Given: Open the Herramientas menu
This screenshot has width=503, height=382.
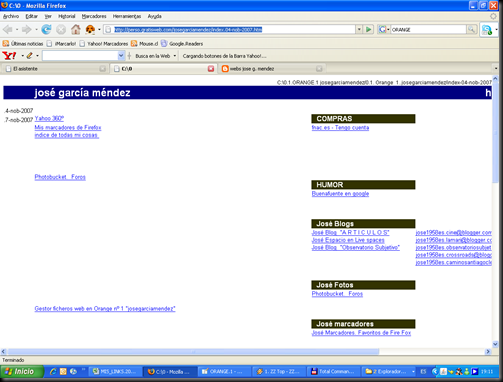Looking at the screenshot, I should 127,16.
